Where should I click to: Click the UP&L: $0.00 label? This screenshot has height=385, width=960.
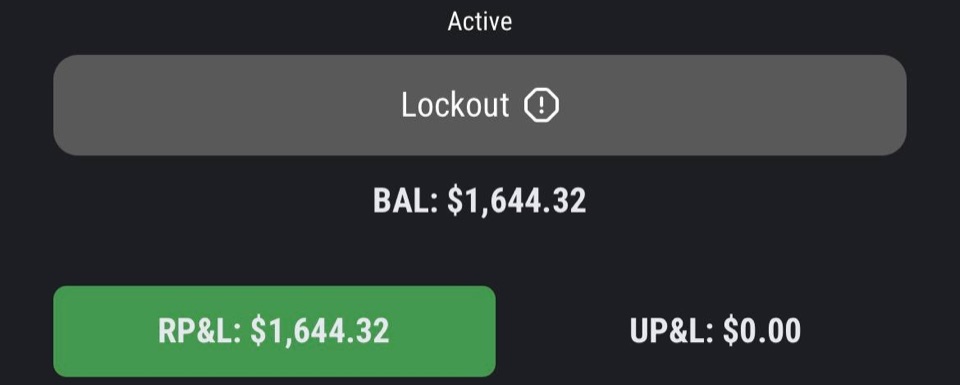coord(715,331)
